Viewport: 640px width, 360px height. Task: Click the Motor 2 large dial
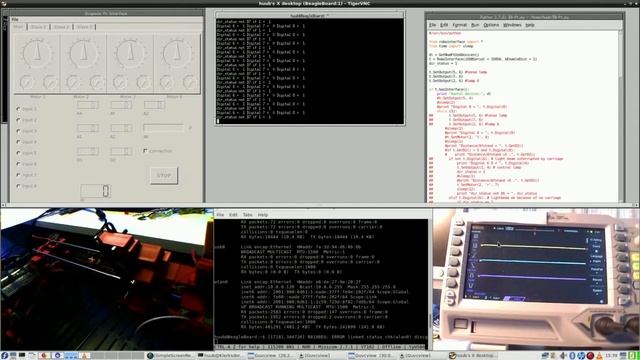(84, 53)
